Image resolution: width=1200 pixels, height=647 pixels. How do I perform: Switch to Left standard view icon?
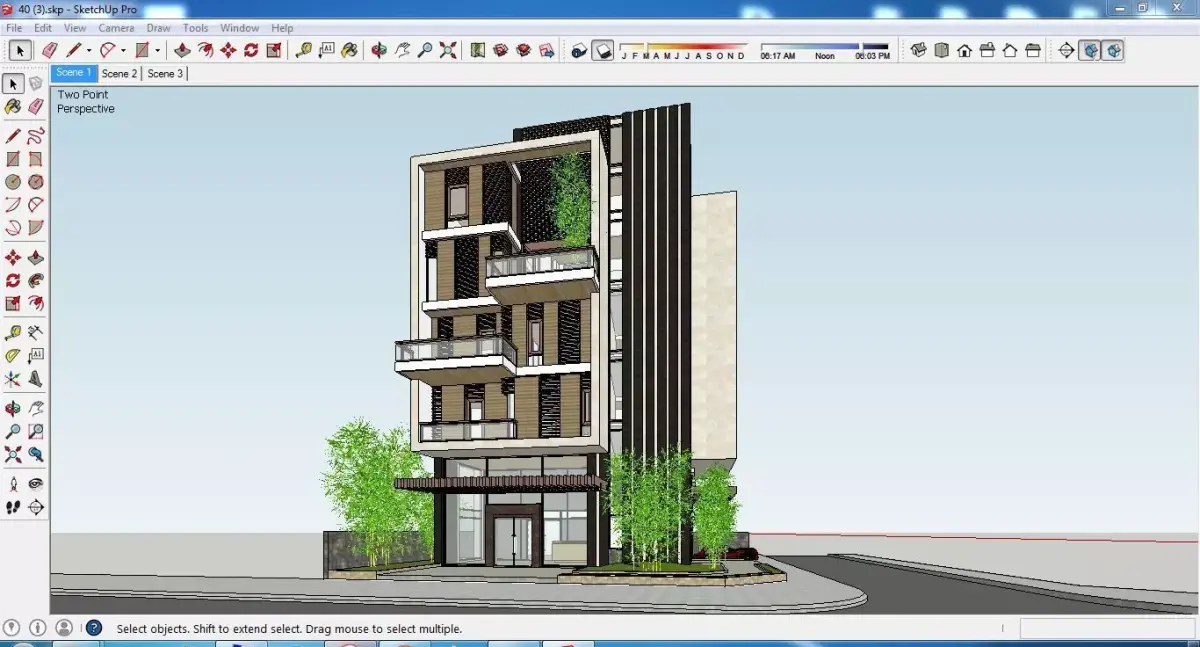[1033, 50]
